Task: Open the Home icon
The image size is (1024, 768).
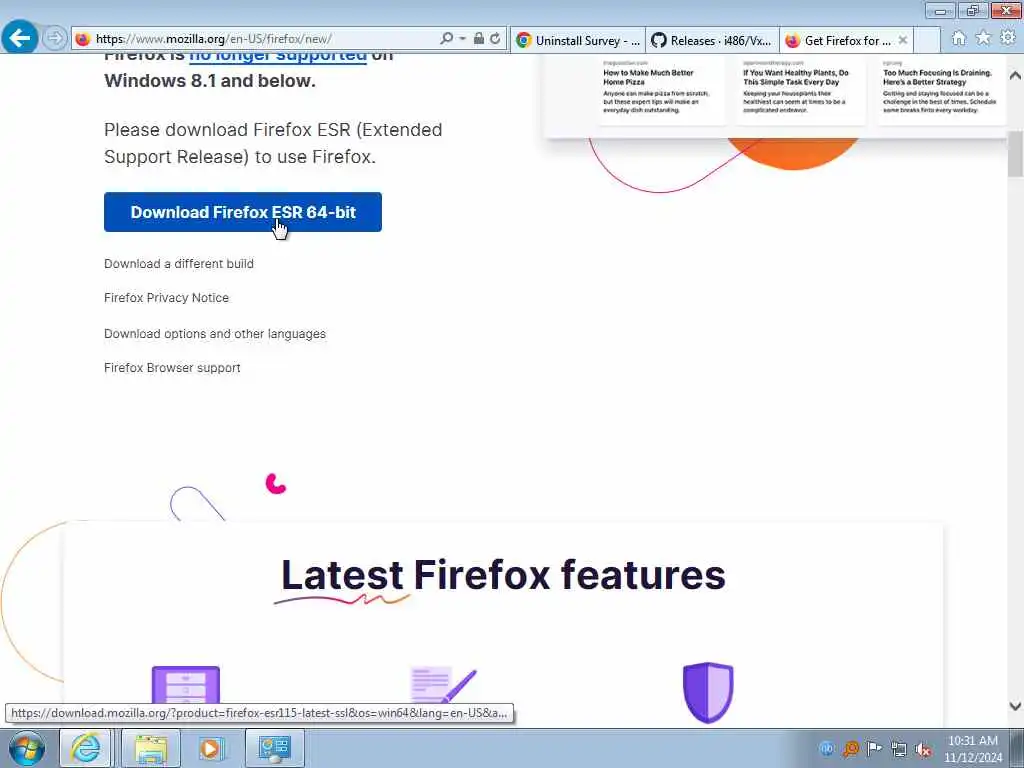Action: click(x=958, y=39)
